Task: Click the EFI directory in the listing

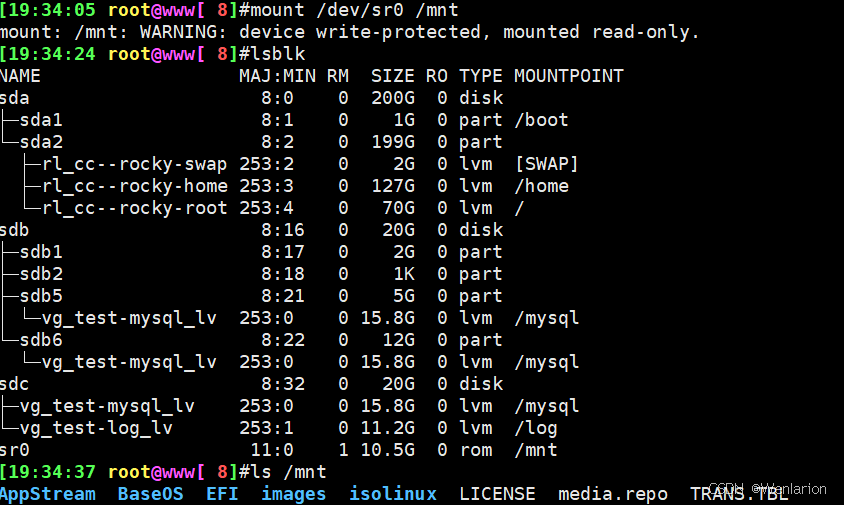Action: (222, 494)
